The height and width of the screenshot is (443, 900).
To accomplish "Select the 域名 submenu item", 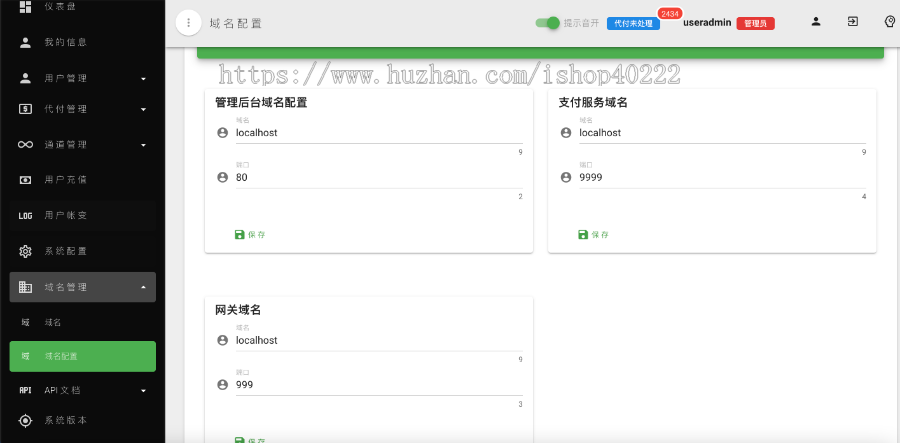I will pos(53,323).
